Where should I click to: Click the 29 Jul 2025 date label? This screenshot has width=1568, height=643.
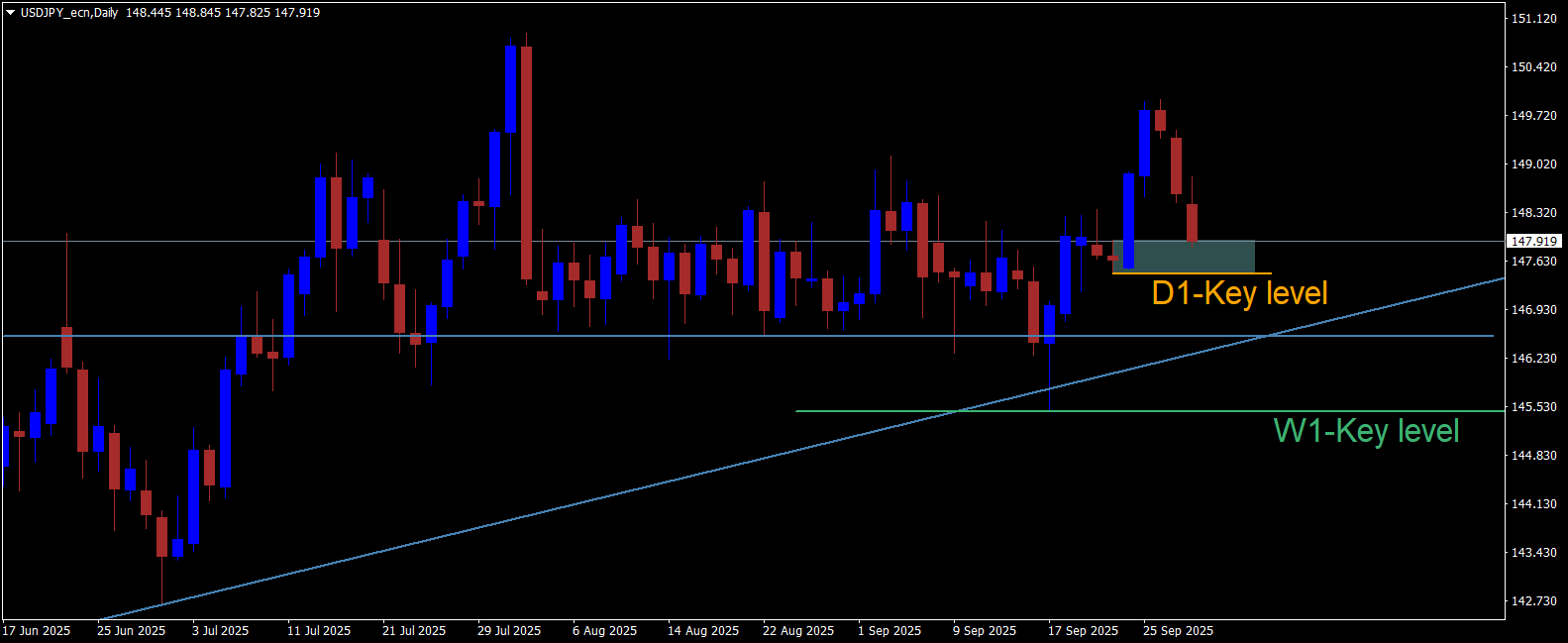(x=509, y=631)
